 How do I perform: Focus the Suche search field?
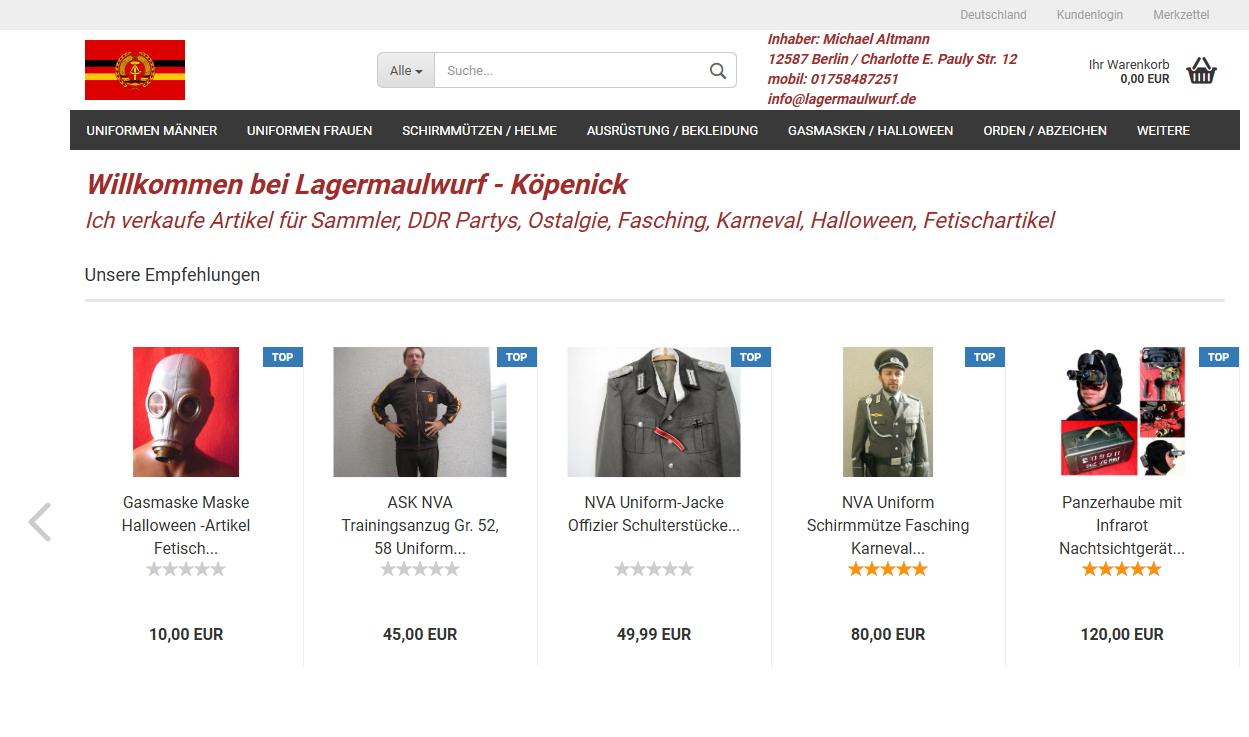click(x=570, y=71)
